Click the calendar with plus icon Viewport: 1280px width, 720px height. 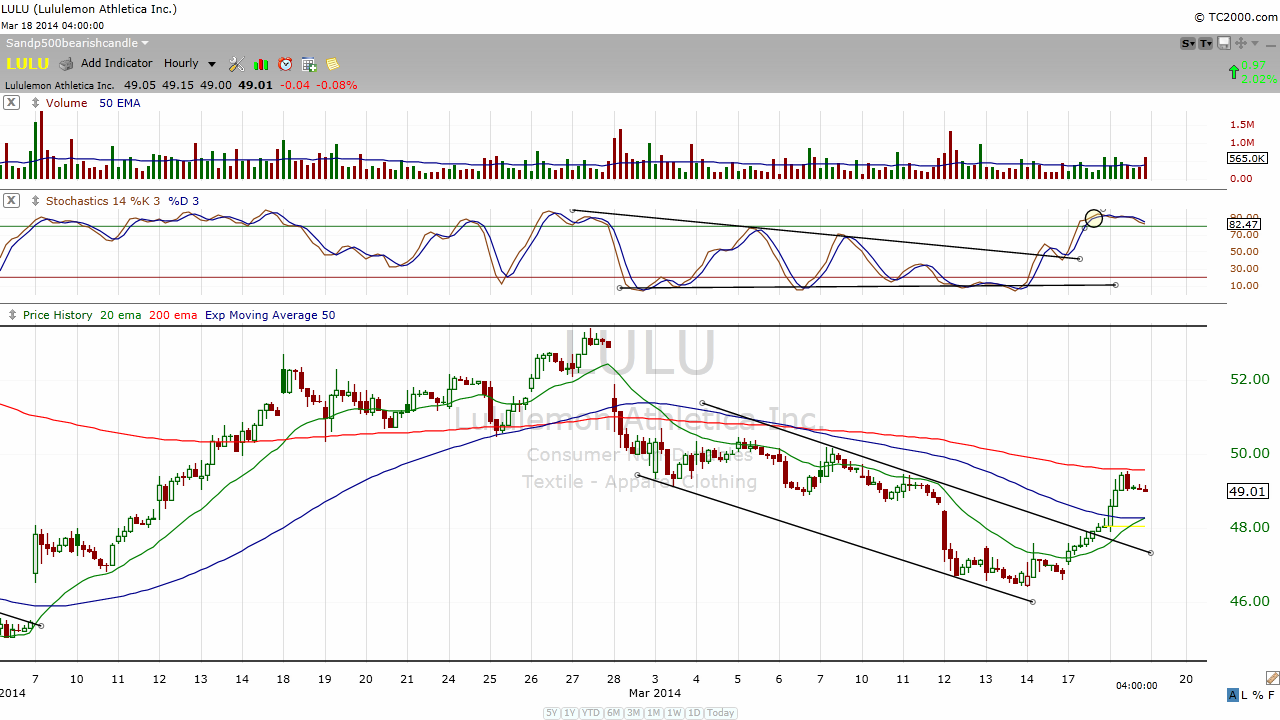pos(309,64)
